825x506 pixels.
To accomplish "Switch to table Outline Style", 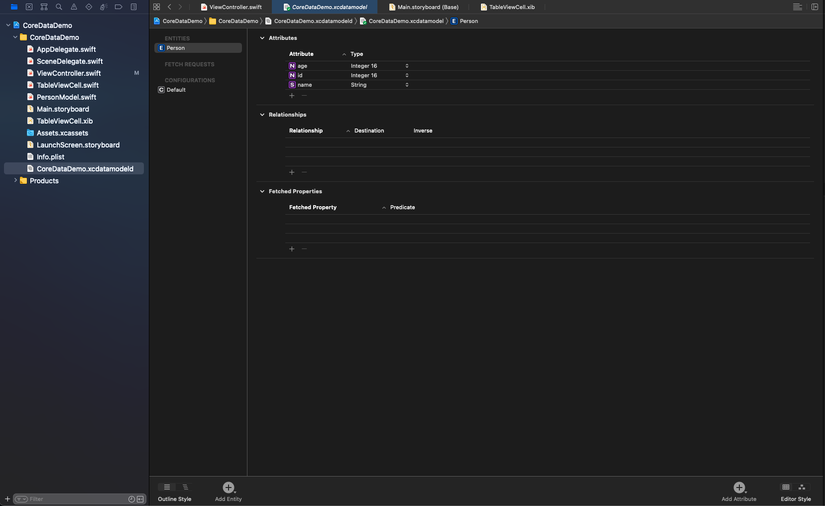I will [x=167, y=487].
